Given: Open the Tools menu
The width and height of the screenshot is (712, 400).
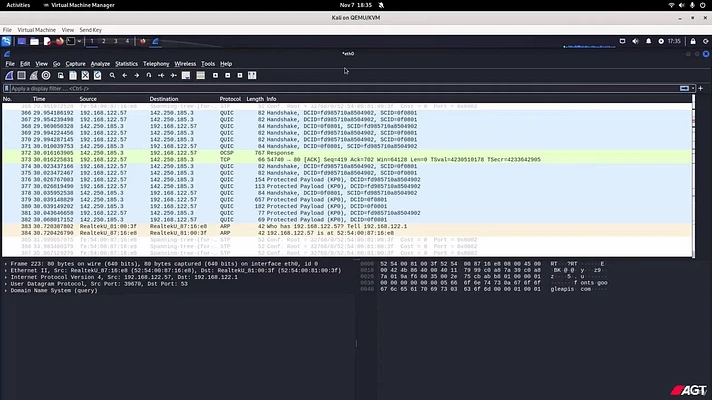Looking at the screenshot, I should [208, 64].
